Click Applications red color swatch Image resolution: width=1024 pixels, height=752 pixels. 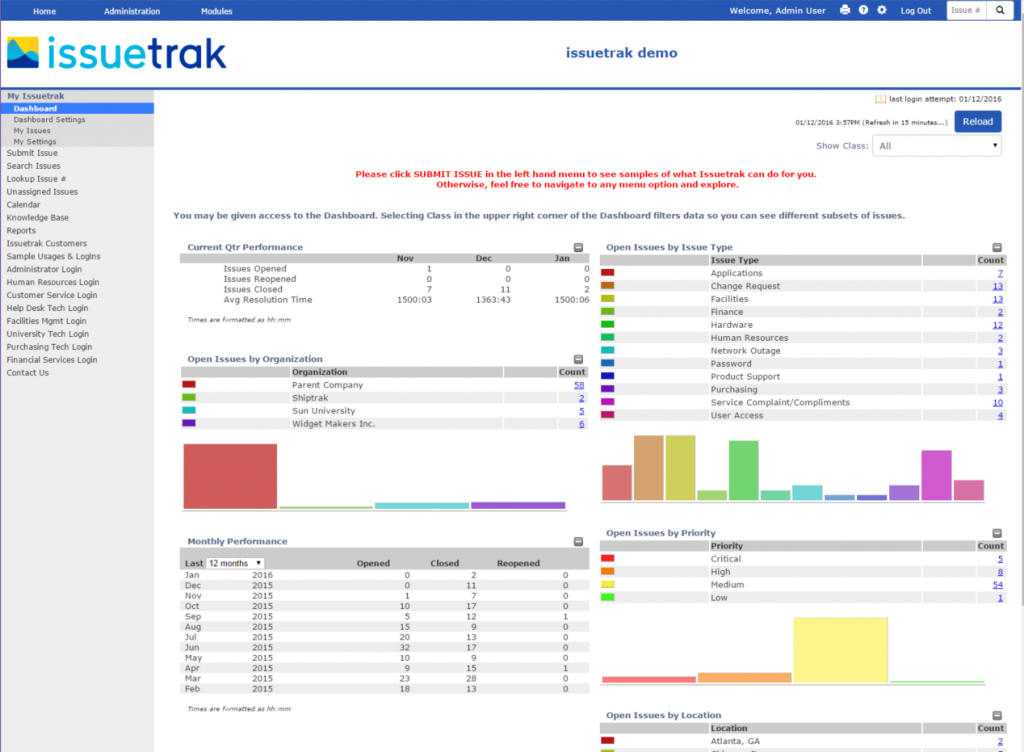tap(607, 273)
